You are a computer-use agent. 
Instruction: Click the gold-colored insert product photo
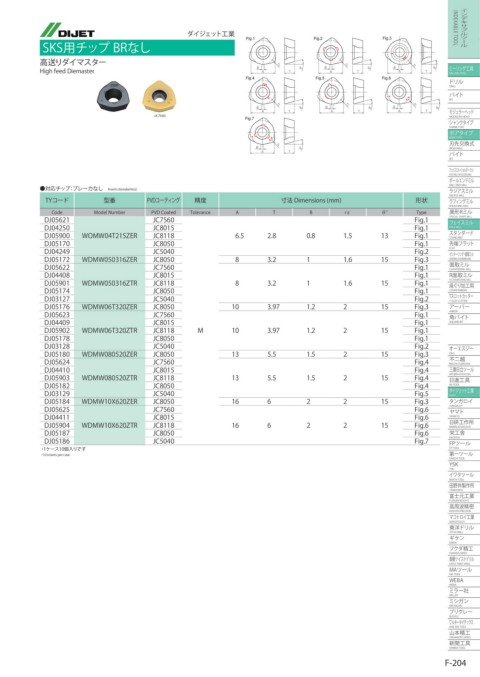point(160,96)
